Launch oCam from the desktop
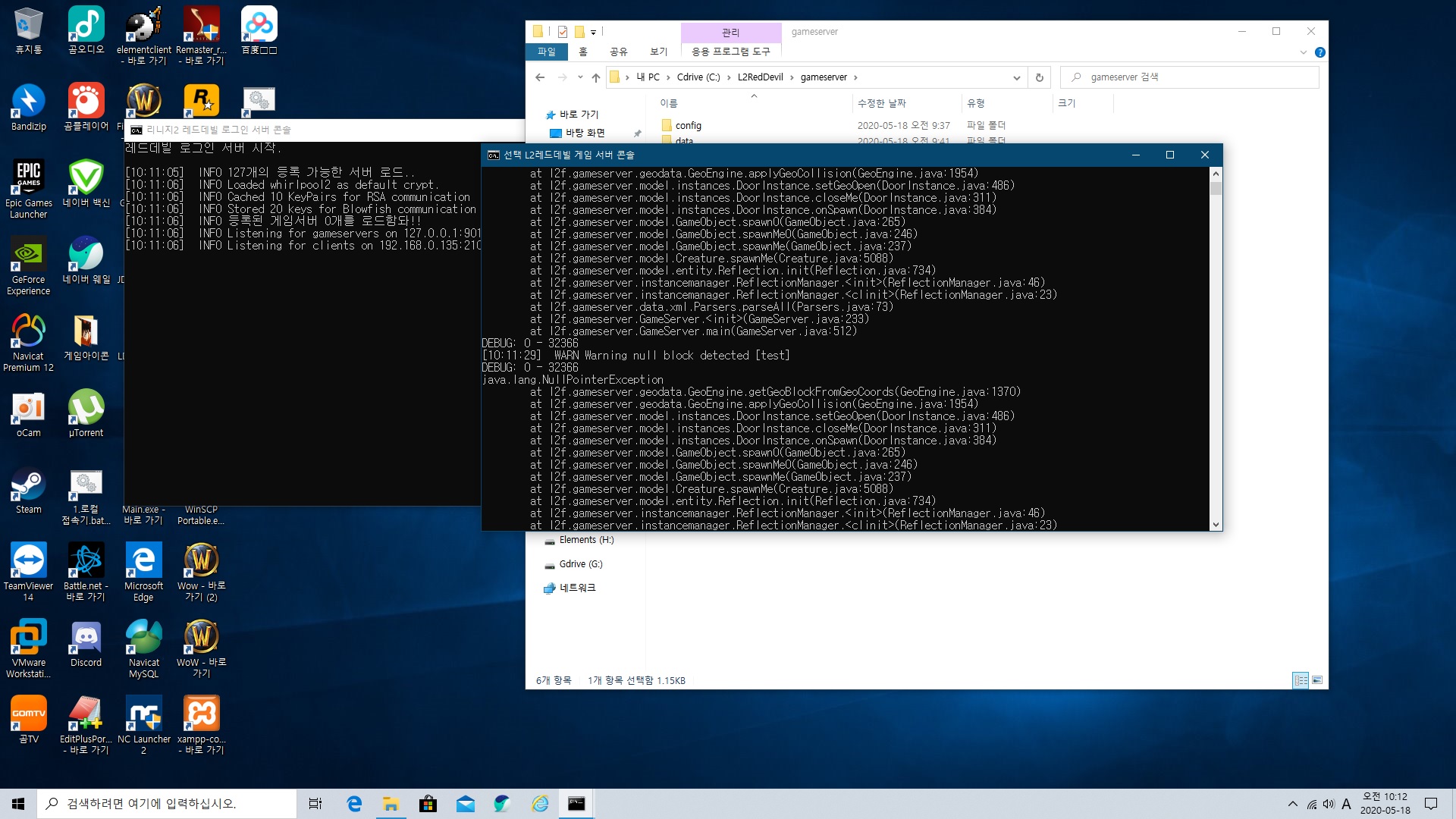 coord(28,413)
